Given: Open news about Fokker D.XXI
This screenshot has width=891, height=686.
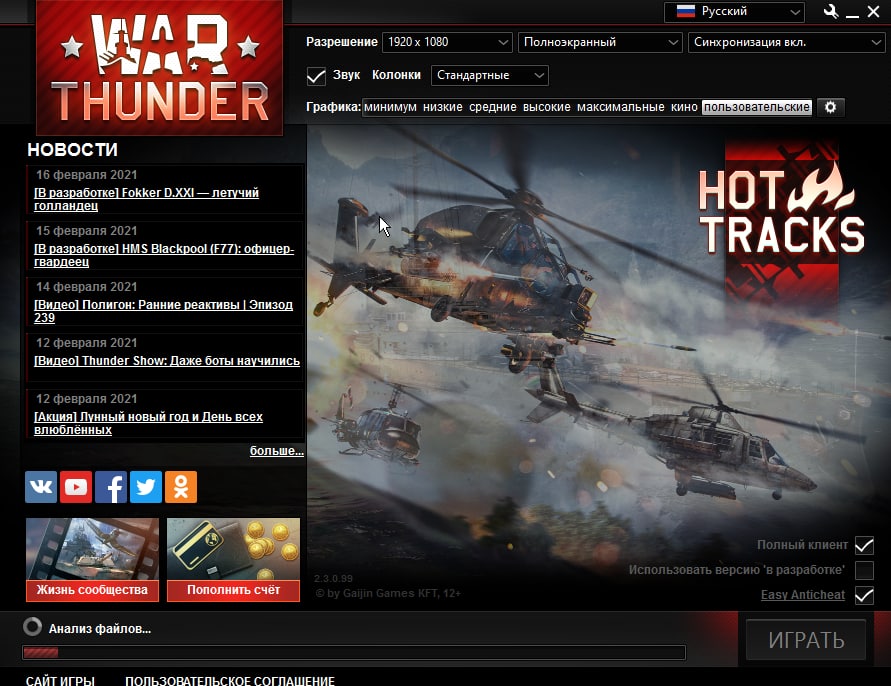Looking at the screenshot, I should 146,199.
